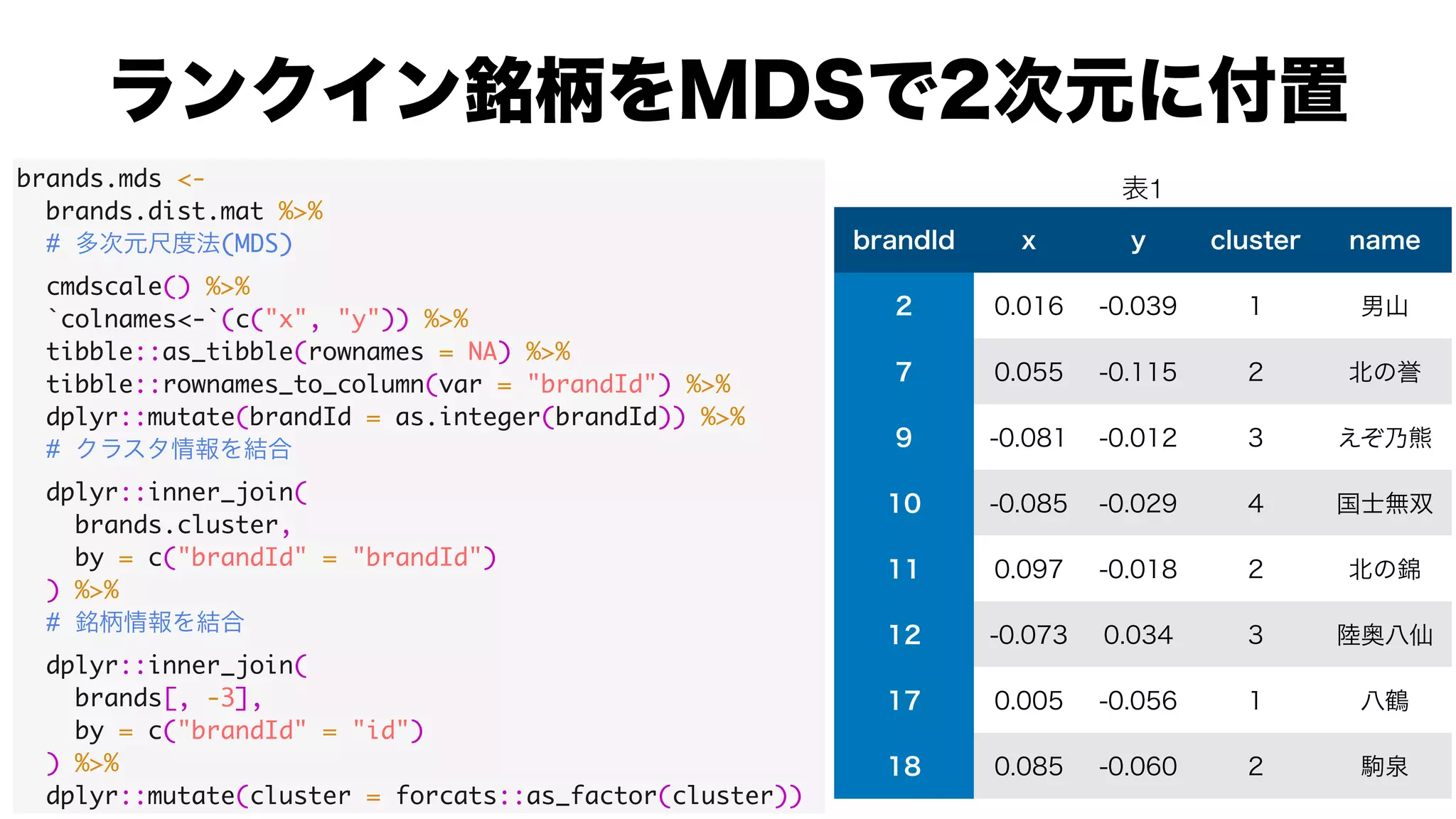
Task: Click the name cell 陸奥八仙
Action: [1384, 636]
